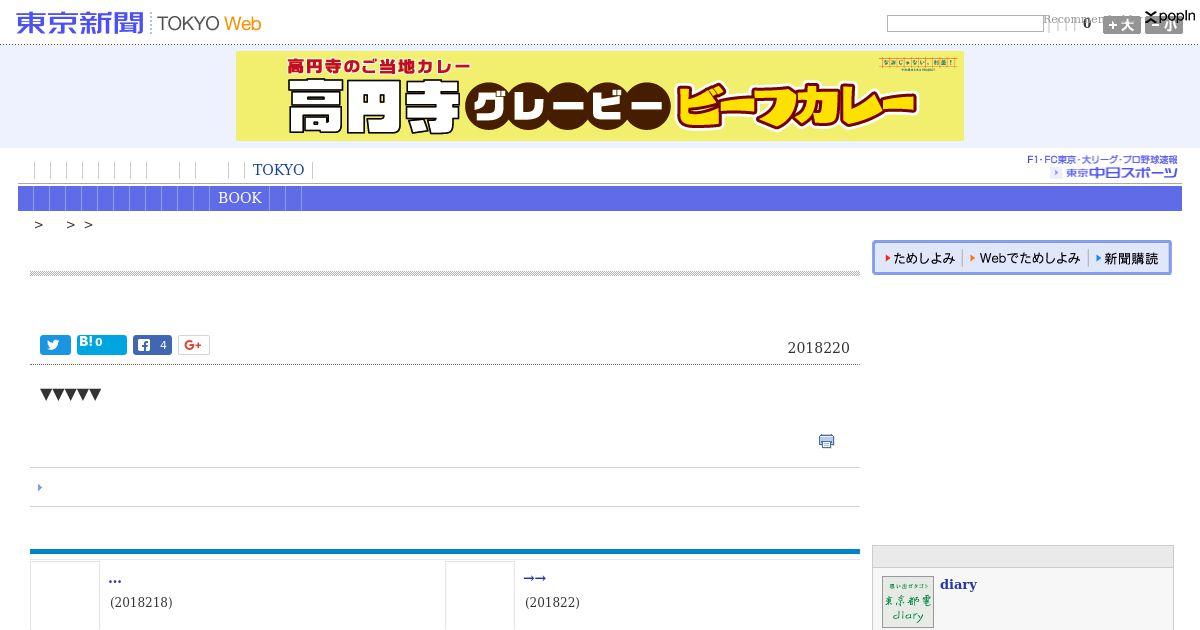
Task: Click 新聞購読 subscription link
Action: (x=1127, y=258)
